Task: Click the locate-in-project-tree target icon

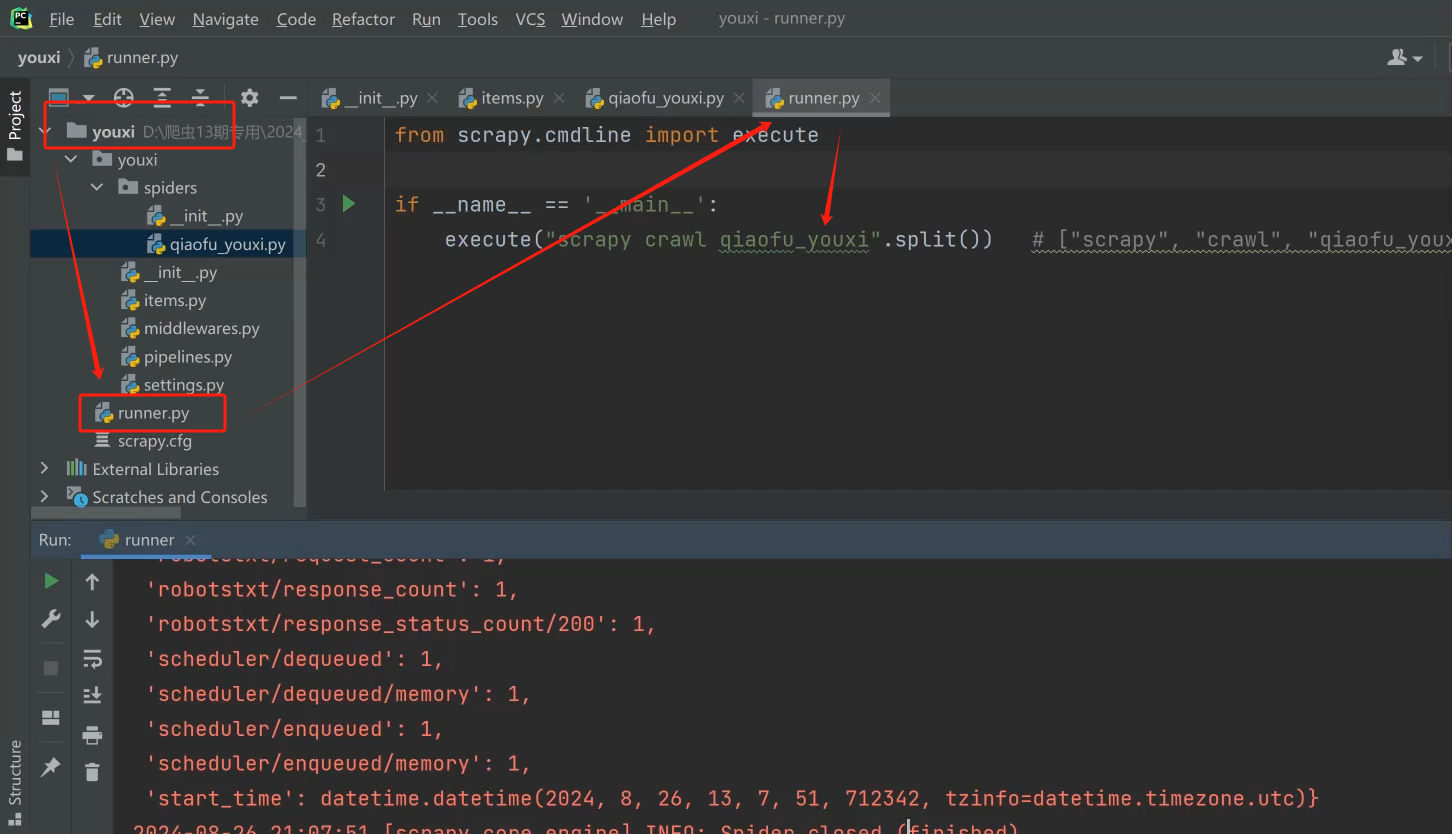Action: point(124,97)
